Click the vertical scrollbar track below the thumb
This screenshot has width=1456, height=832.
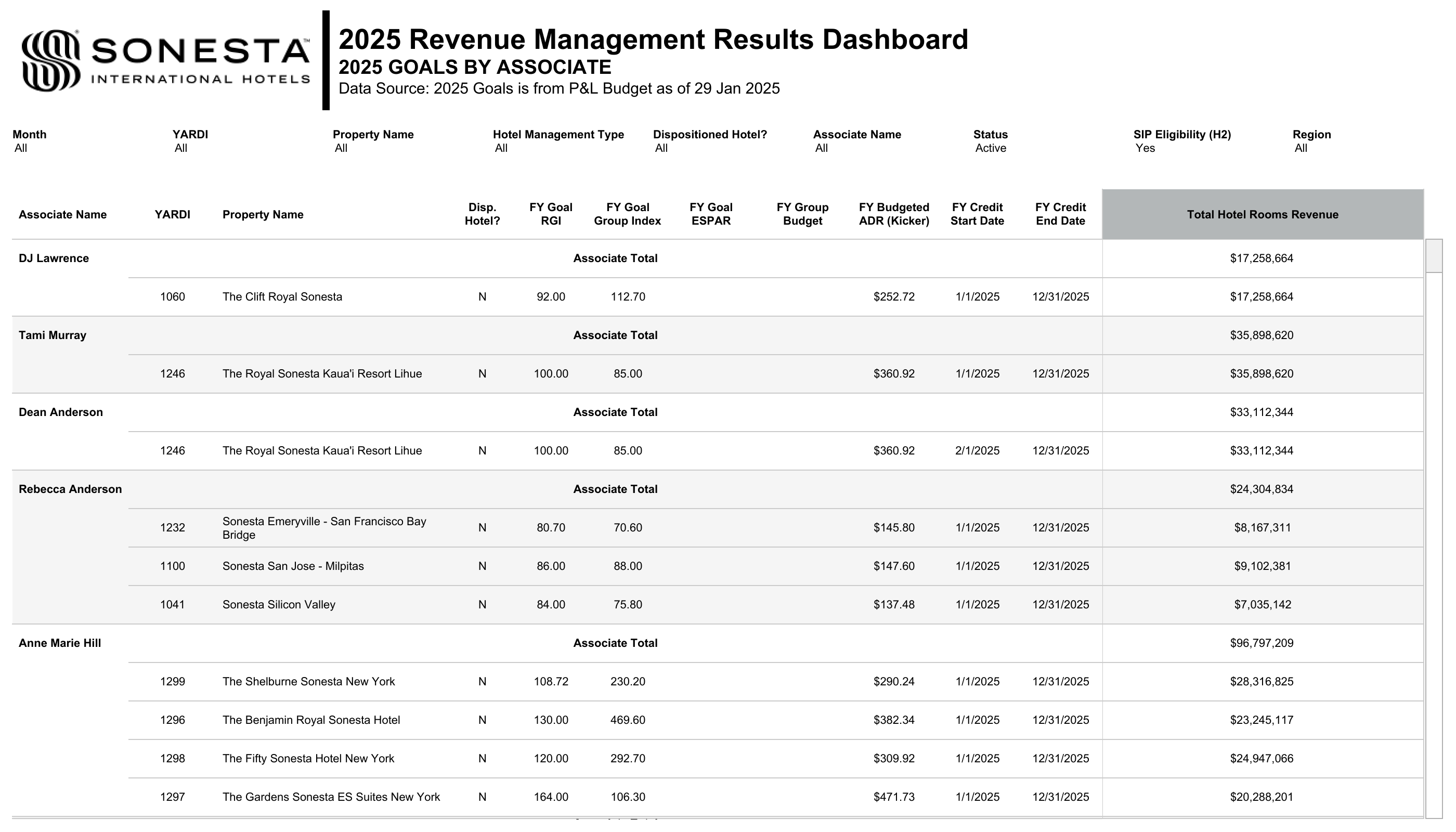coord(1434,545)
